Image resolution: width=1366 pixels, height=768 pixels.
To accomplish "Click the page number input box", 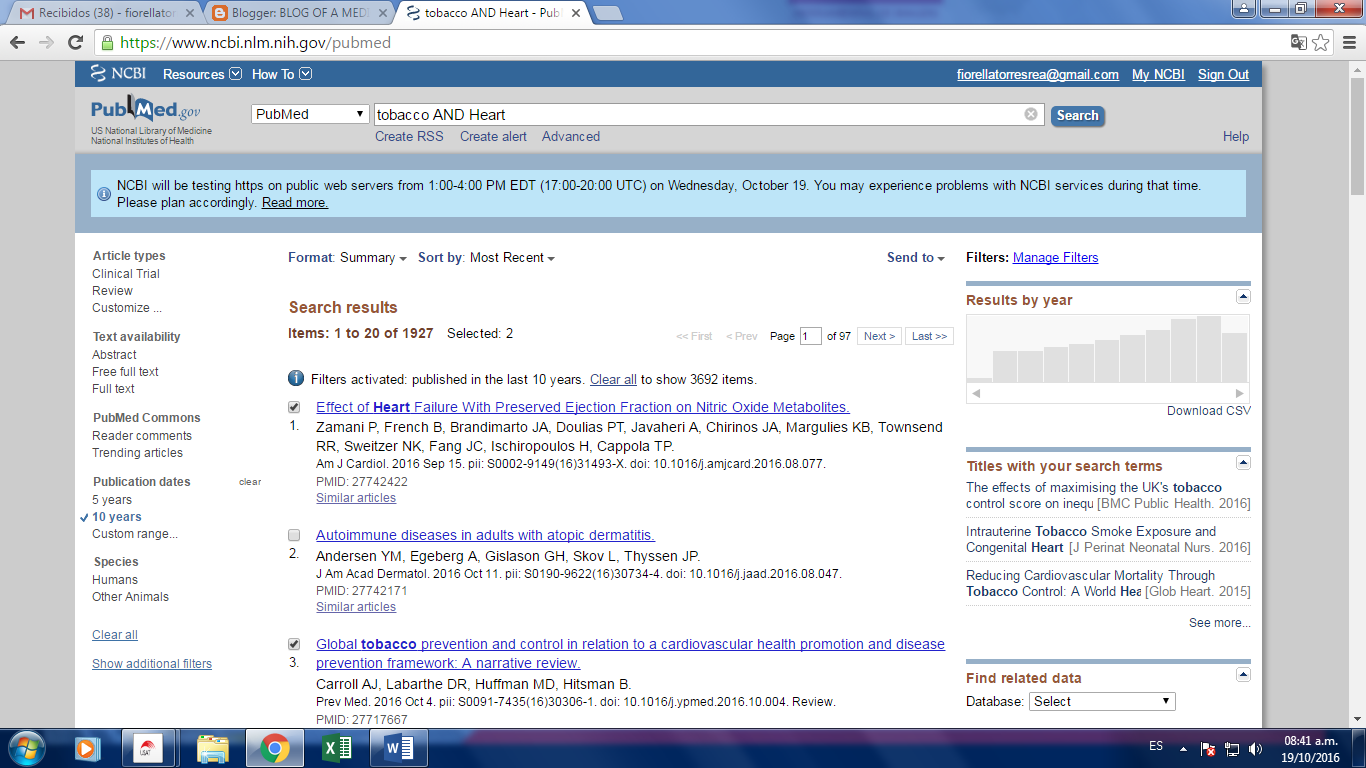I will point(810,336).
